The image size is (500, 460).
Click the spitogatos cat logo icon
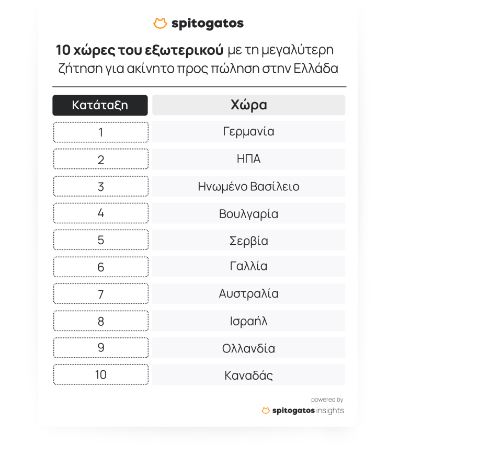pyautogui.click(x=160, y=24)
